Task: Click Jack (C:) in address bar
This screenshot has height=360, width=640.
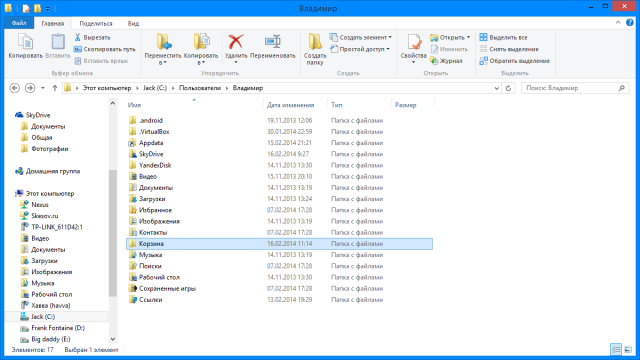Action: click(x=155, y=88)
